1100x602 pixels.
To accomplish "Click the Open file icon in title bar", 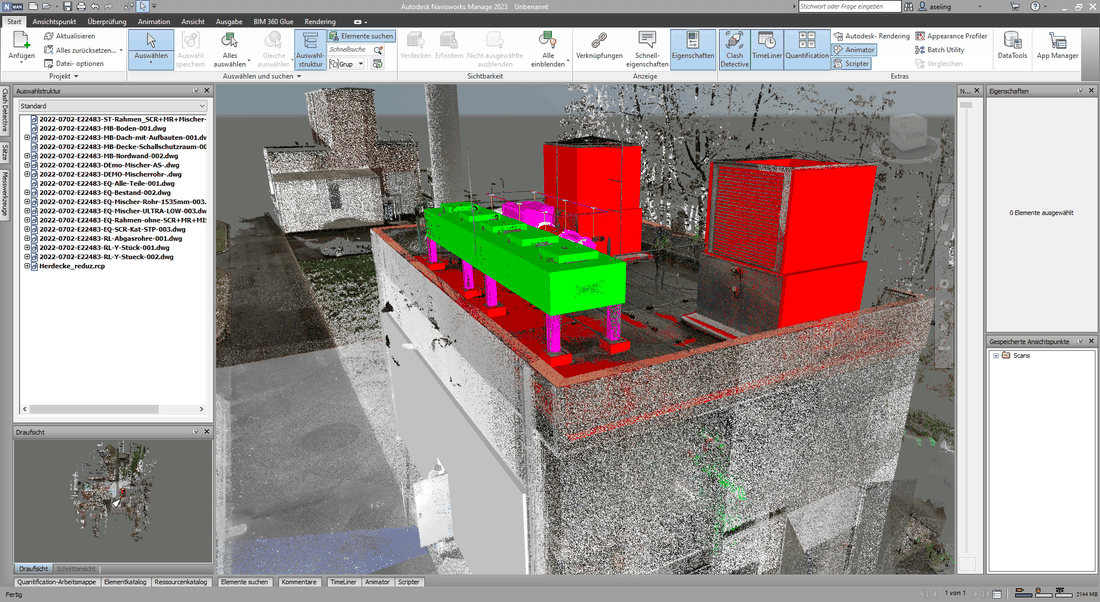I will click(46, 6).
